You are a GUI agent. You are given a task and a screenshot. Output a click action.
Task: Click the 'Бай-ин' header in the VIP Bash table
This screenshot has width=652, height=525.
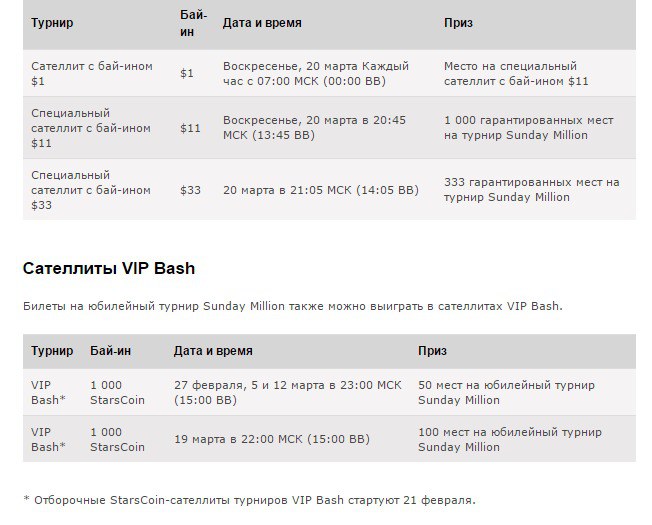pos(110,351)
